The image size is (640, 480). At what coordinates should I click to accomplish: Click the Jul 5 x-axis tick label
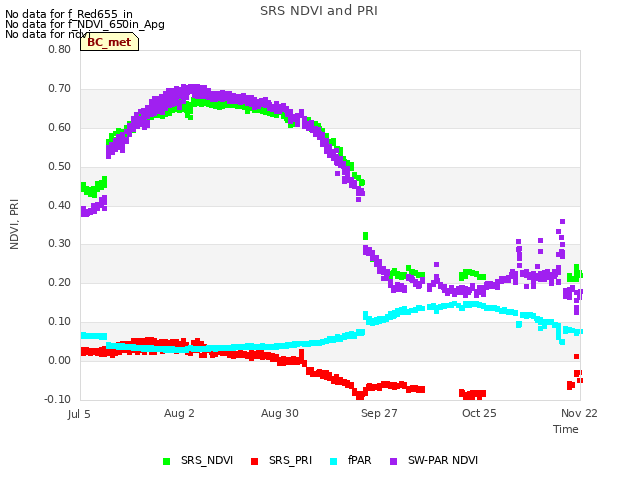pos(79,414)
